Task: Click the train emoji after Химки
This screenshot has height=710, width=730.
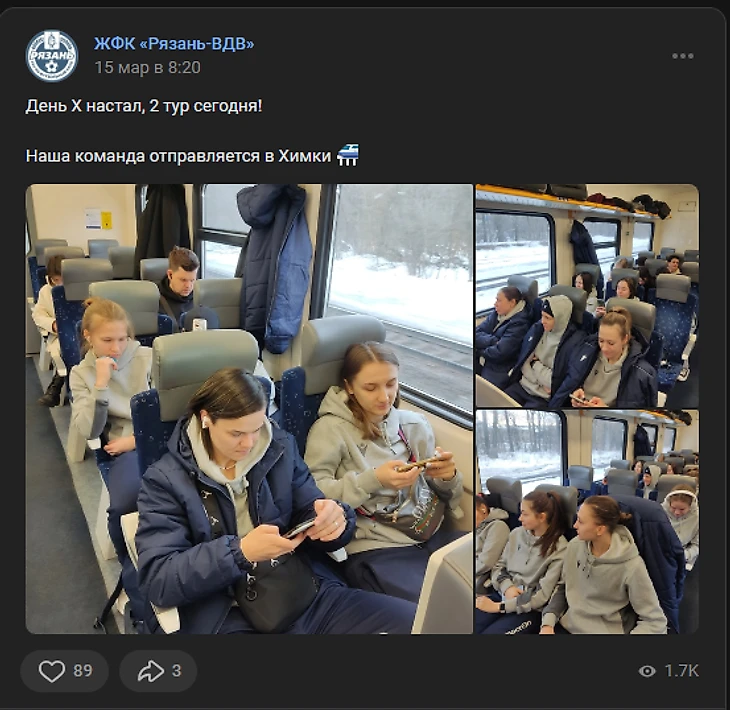Action: (348, 155)
